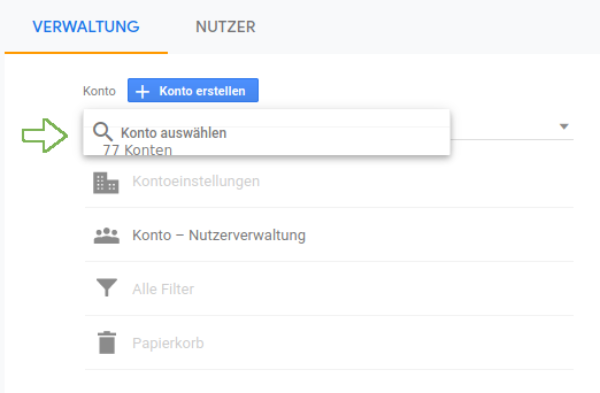
Task: Open Kontoeinstellungen
Action: click(x=196, y=181)
